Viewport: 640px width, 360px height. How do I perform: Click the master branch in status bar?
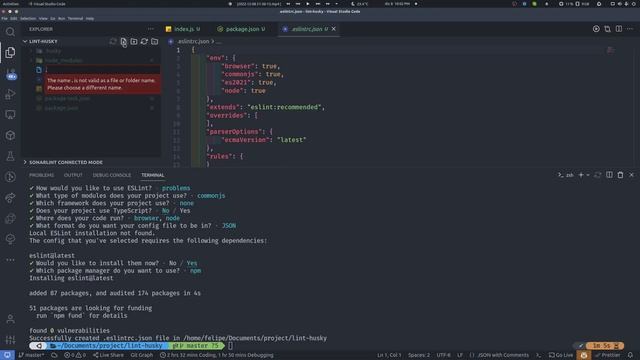point(32,355)
